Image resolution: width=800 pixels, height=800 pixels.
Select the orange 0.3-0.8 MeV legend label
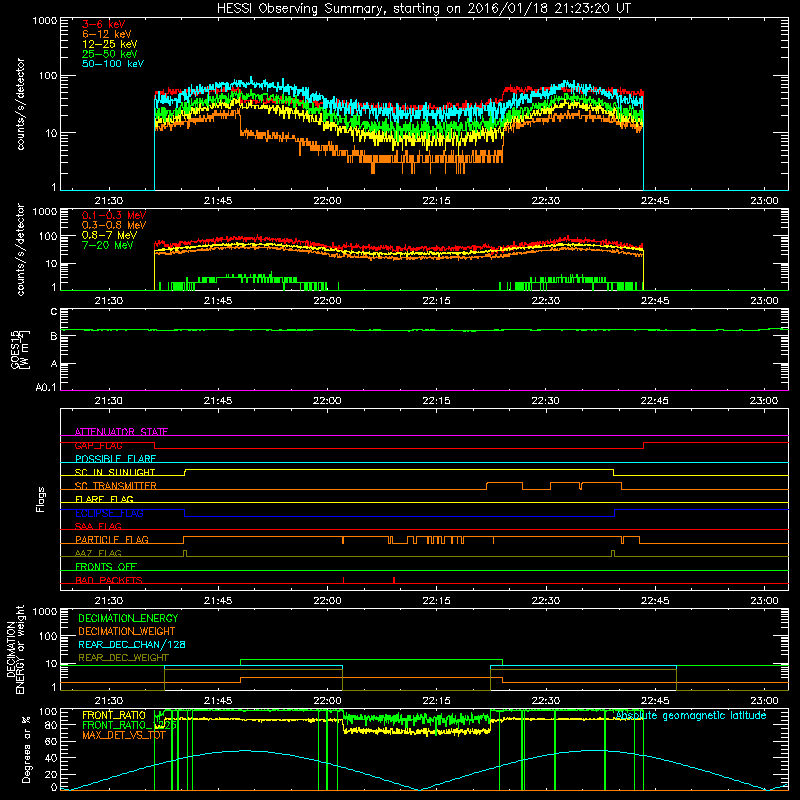coord(114,225)
